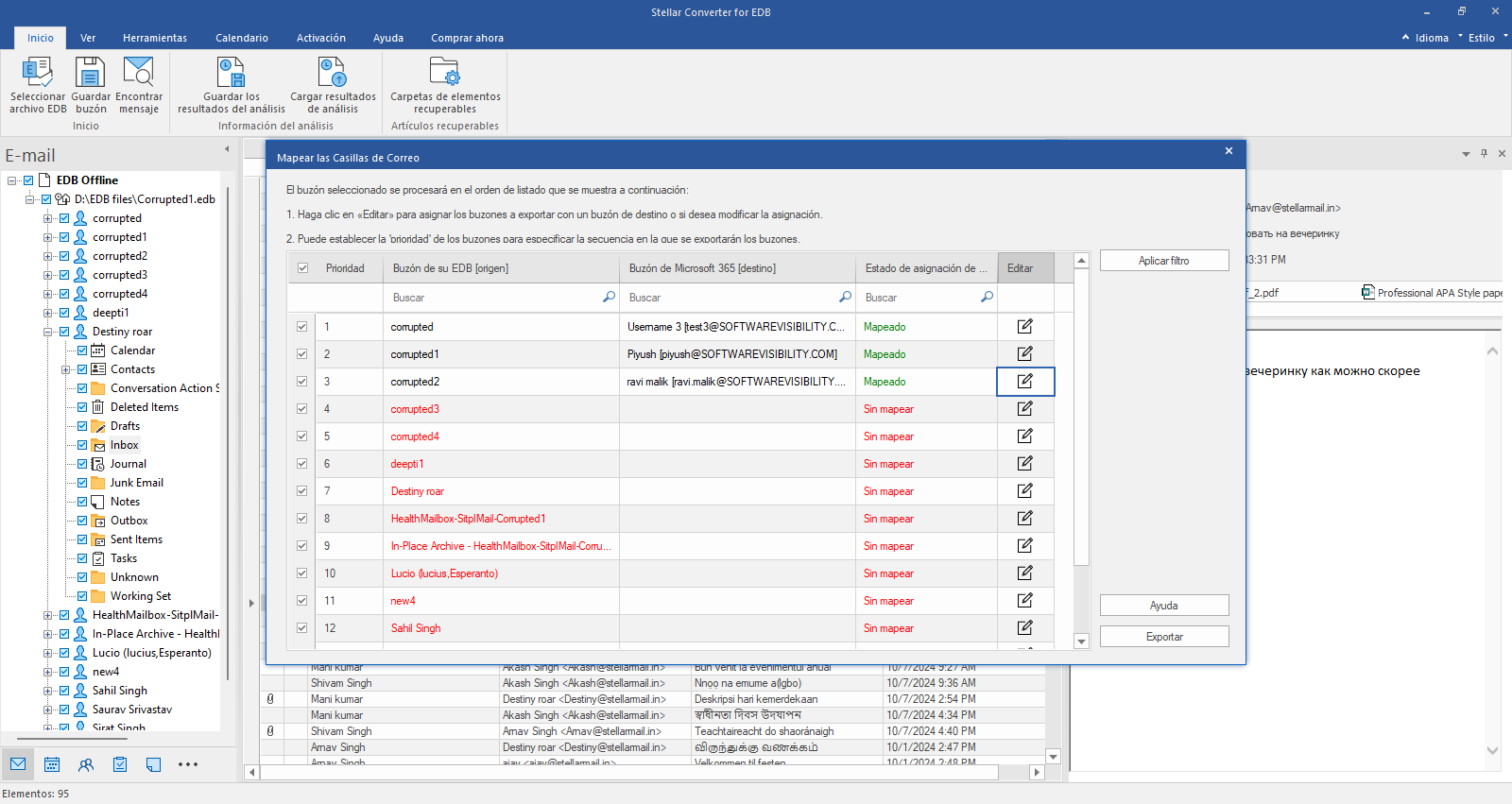Collapse EDB Offline root node

point(11,180)
